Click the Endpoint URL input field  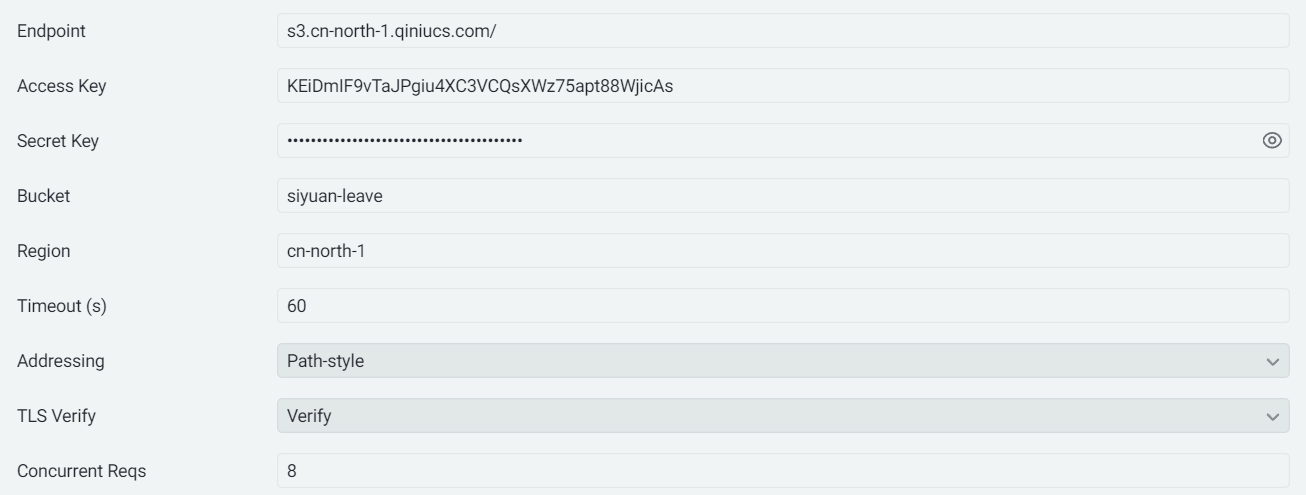(782, 31)
